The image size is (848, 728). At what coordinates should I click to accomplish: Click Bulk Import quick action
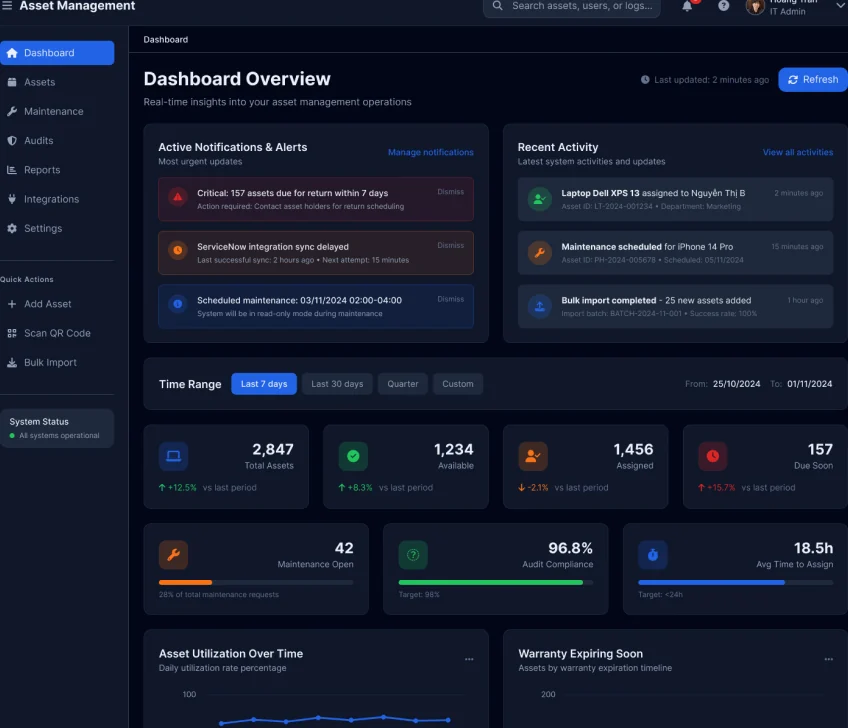[57, 362]
